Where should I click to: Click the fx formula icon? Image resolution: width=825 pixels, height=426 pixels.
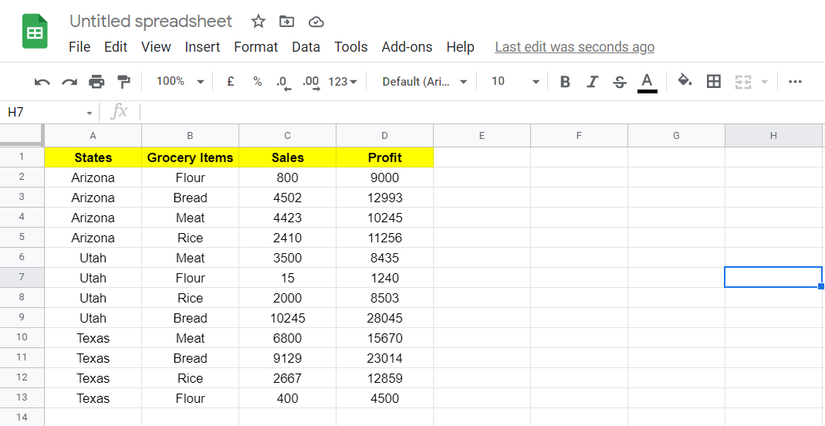point(119,111)
